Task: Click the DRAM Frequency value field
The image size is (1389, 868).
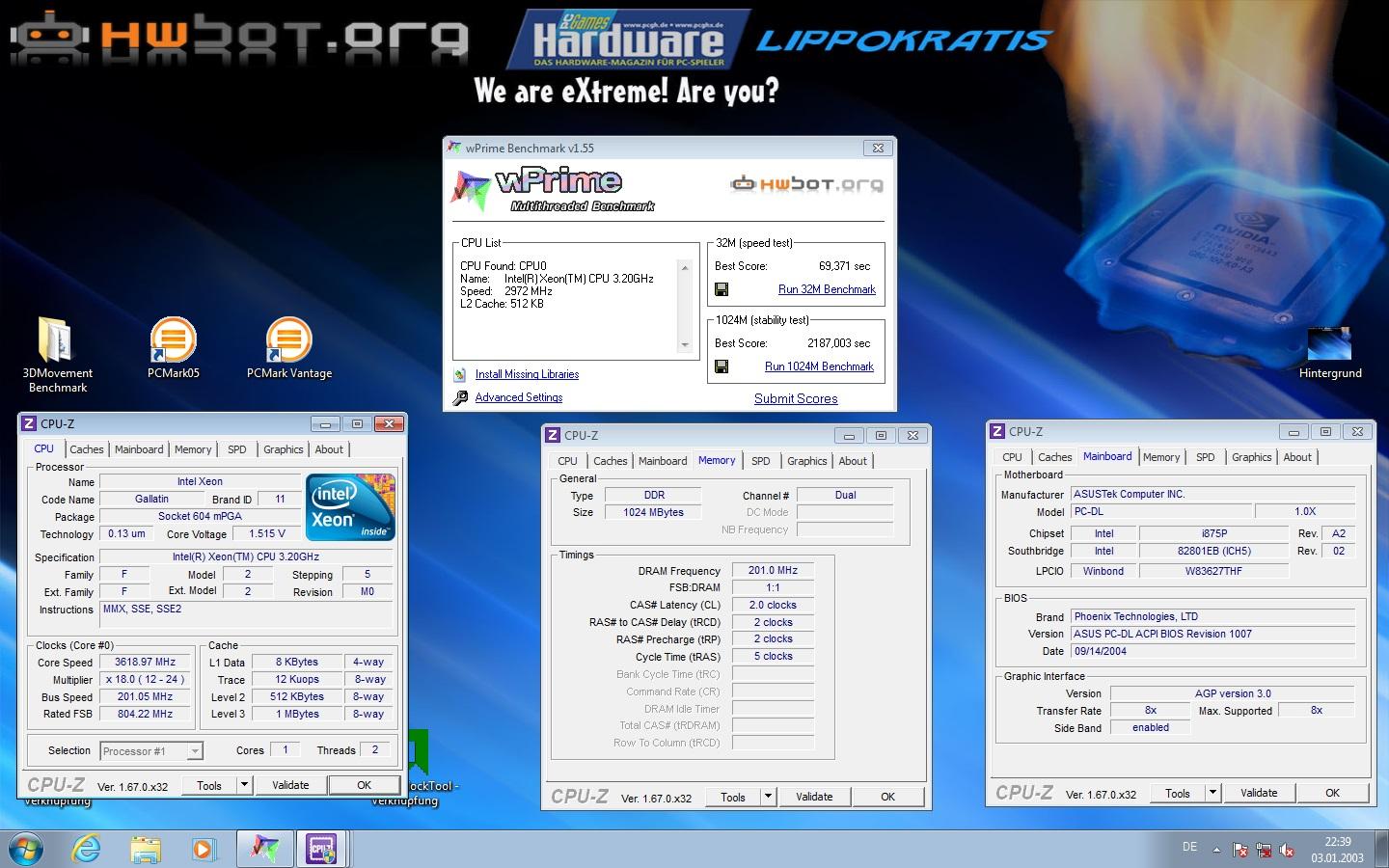Action: click(x=773, y=571)
